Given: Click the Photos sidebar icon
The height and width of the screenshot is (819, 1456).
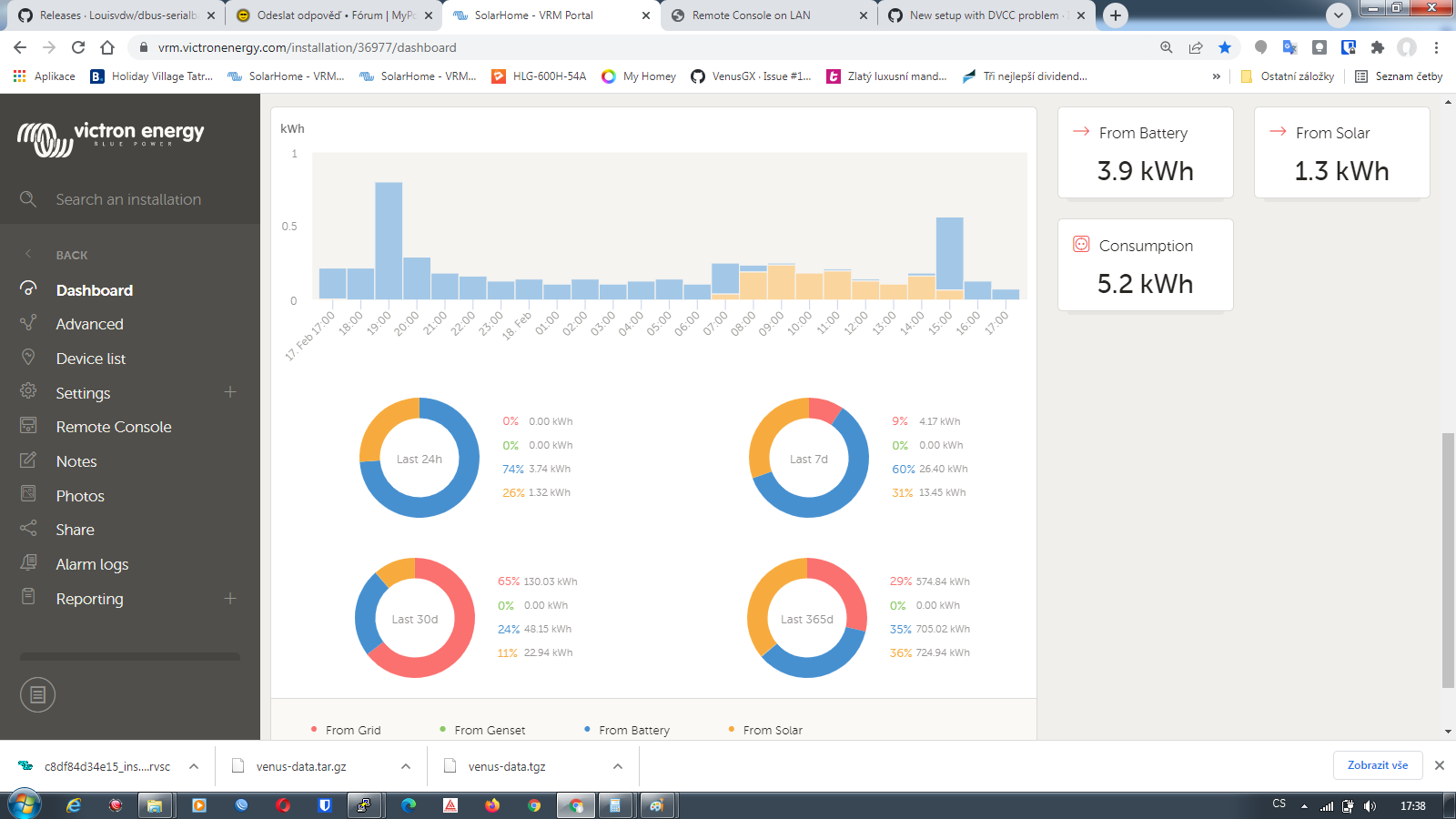Looking at the screenshot, I should [x=29, y=494].
